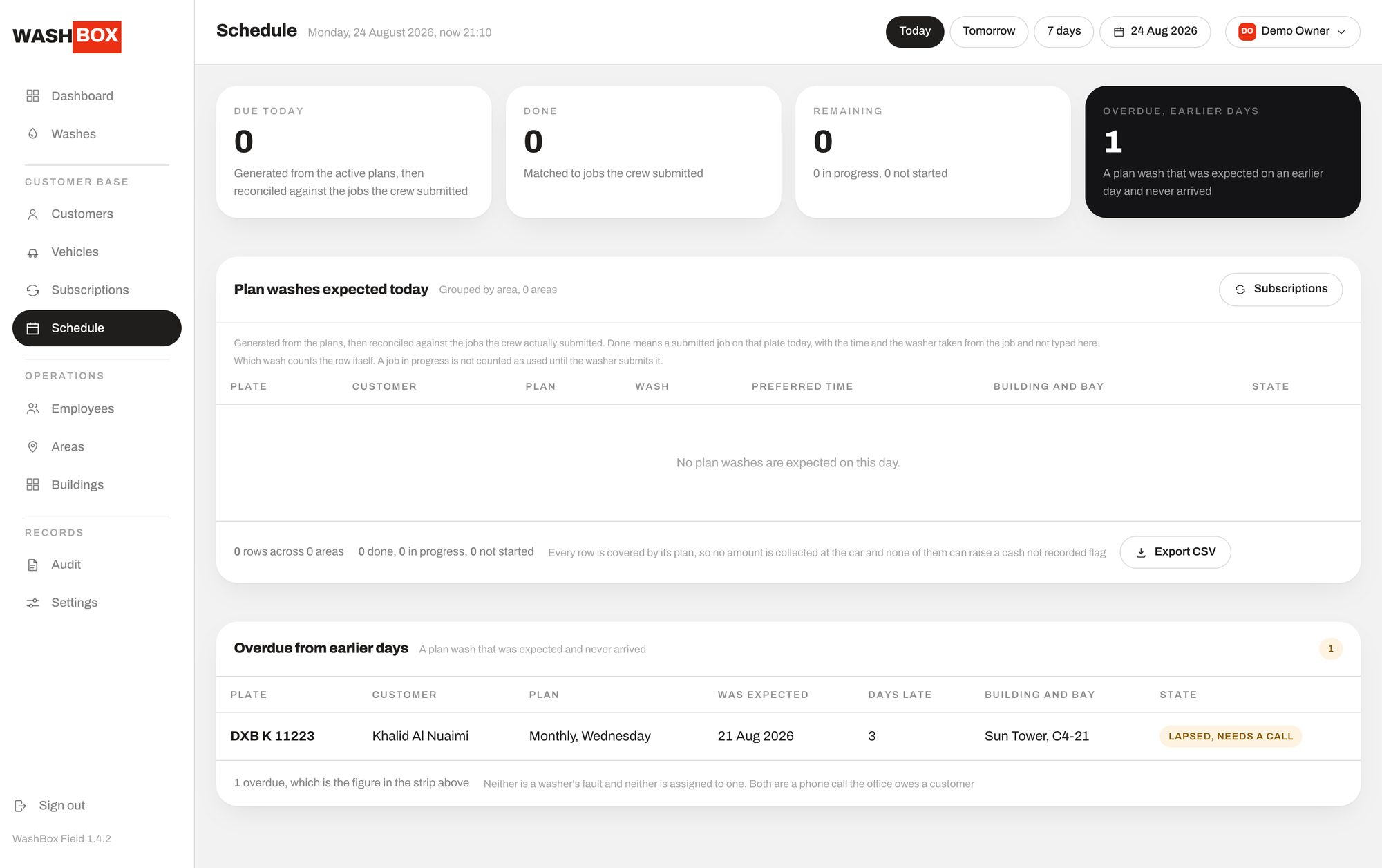Click the Days Late column header
Image resolution: width=1382 pixels, height=868 pixels.
[x=900, y=695]
